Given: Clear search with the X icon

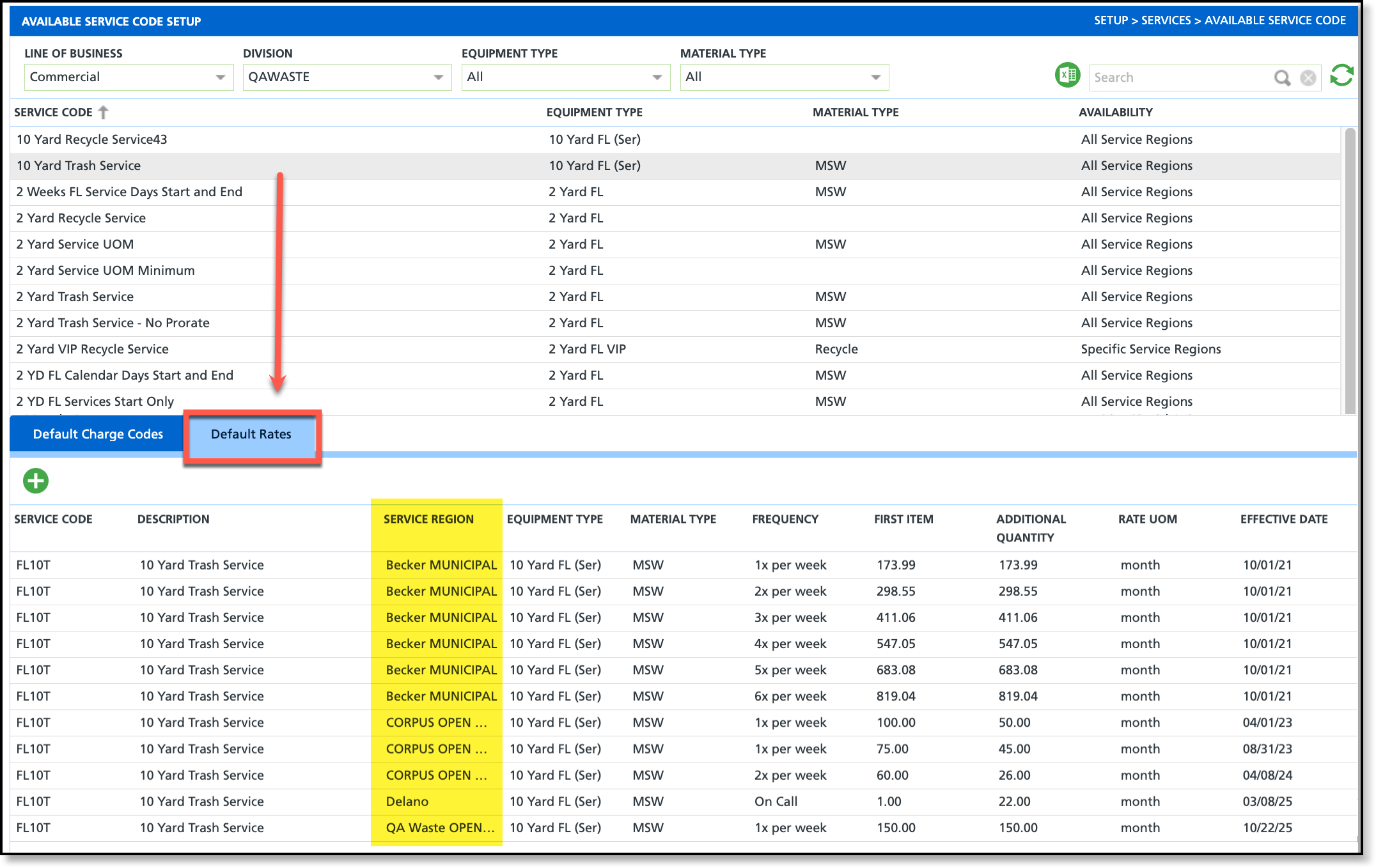Looking at the screenshot, I should (x=1308, y=78).
